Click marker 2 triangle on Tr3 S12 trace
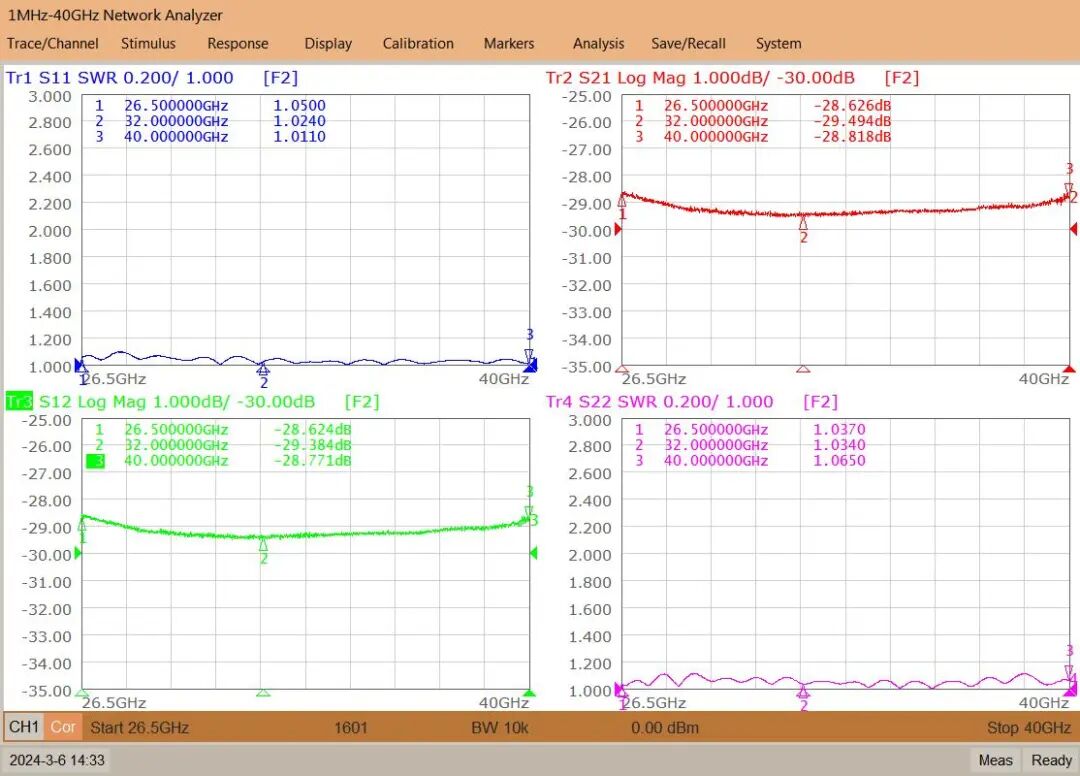The width and height of the screenshot is (1080, 776). coord(263,545)
